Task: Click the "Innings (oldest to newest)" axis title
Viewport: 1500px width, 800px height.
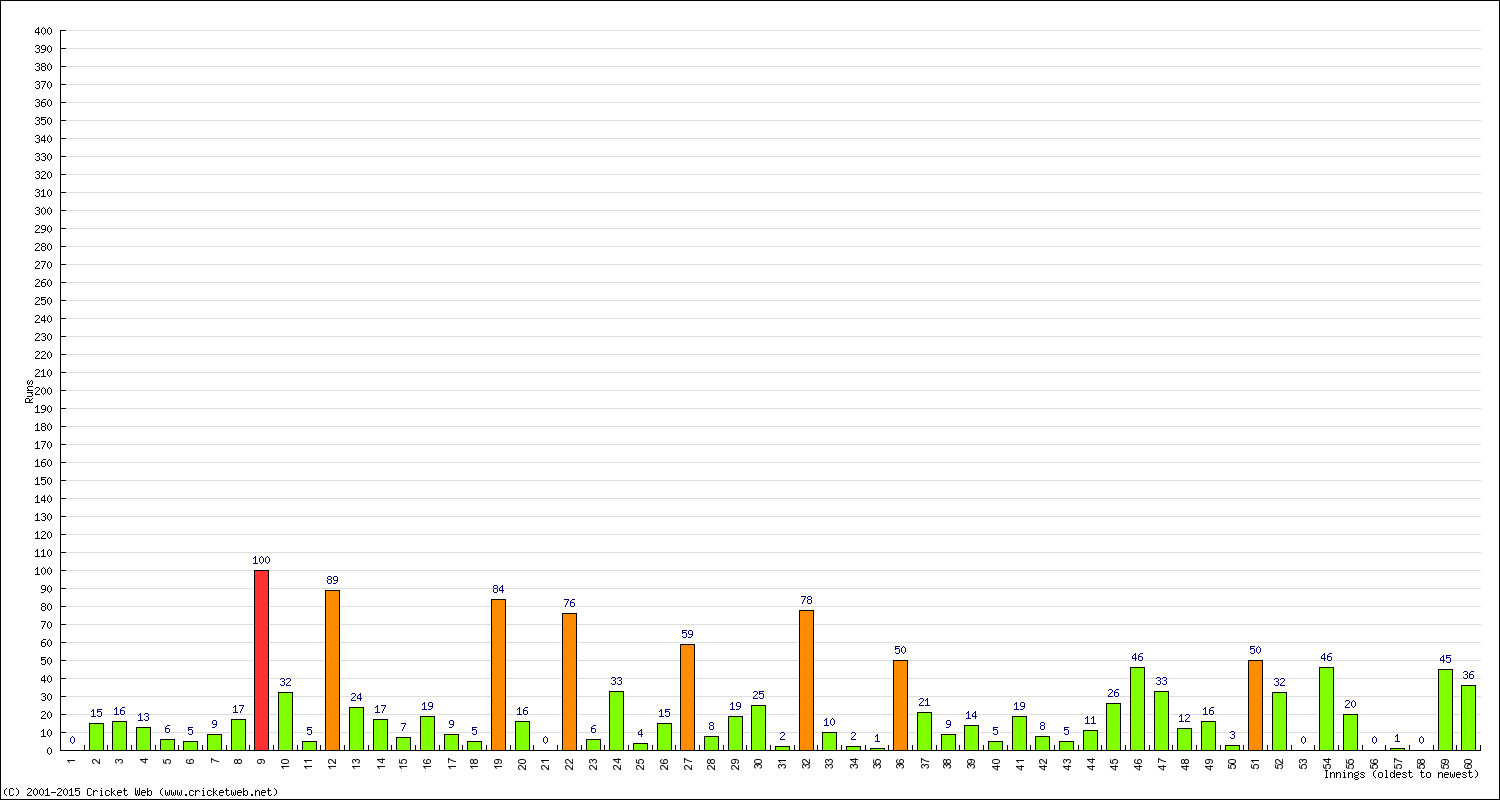Action: point(1401,774)
